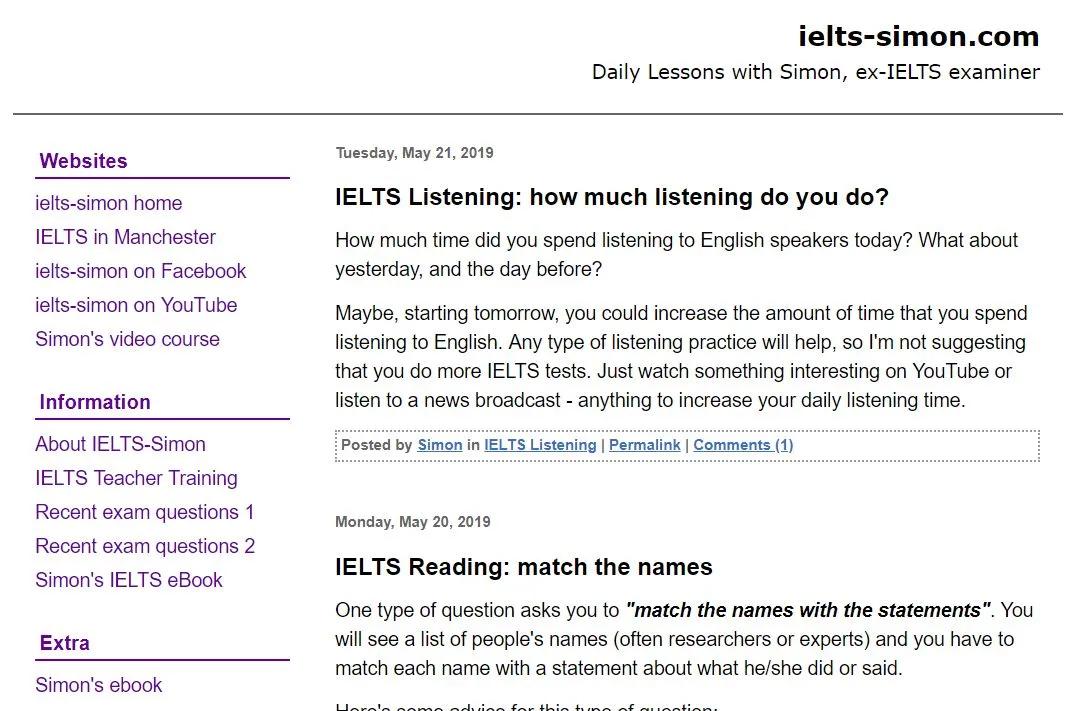Open post 'IELTS Reading: match the names'
Image resolution: width=1070 pixels, height=711 pixels.
point(523,567)
